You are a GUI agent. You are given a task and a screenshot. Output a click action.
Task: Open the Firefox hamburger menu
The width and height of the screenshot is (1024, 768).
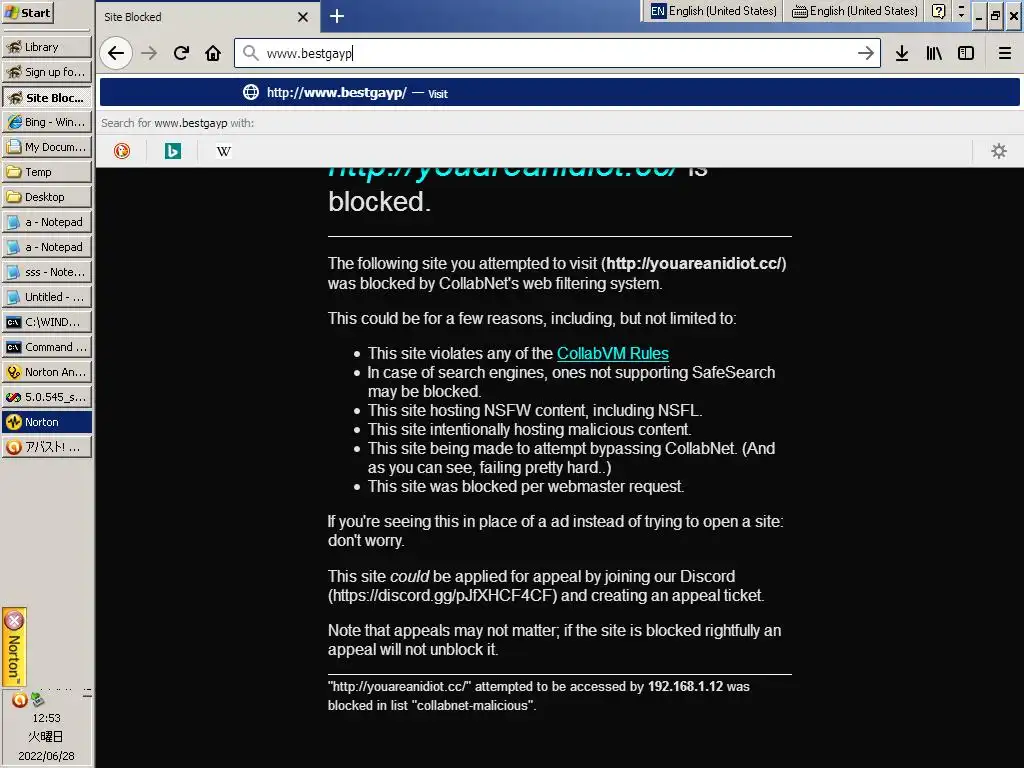coord(1004,53)
